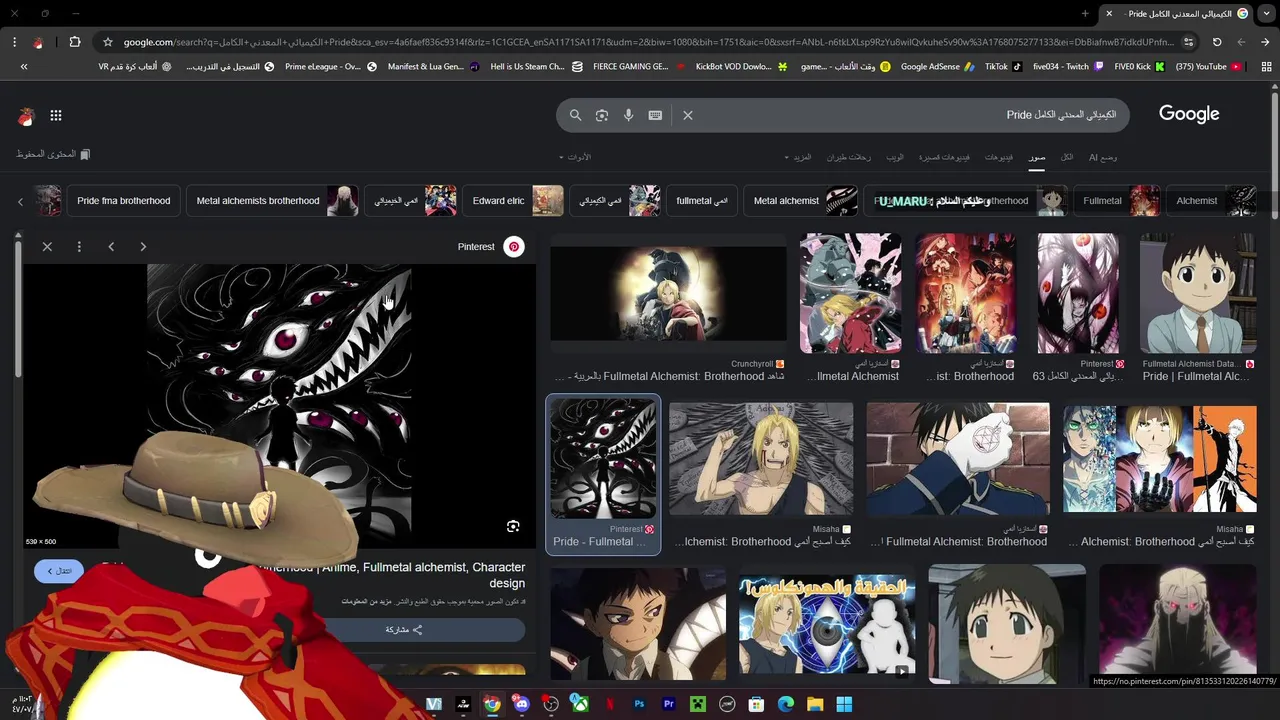Reload the page with the refresh icon

[x=1217, y=42]
